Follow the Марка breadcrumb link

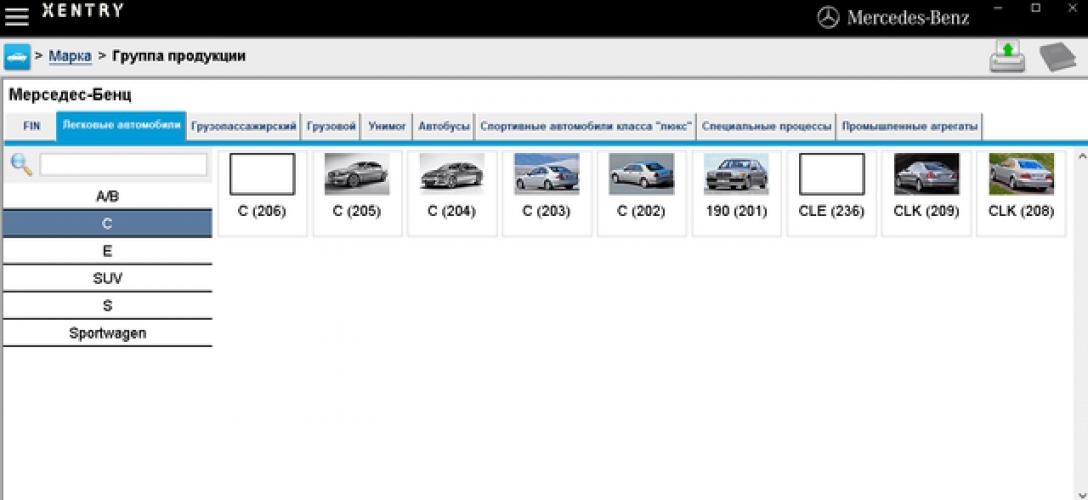pos(70,56)
